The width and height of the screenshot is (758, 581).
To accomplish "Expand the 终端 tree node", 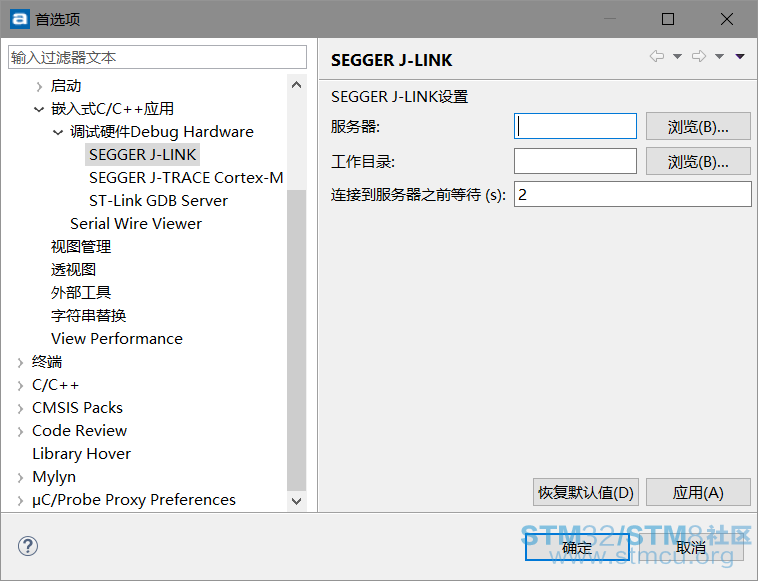I will pos(20,363).
